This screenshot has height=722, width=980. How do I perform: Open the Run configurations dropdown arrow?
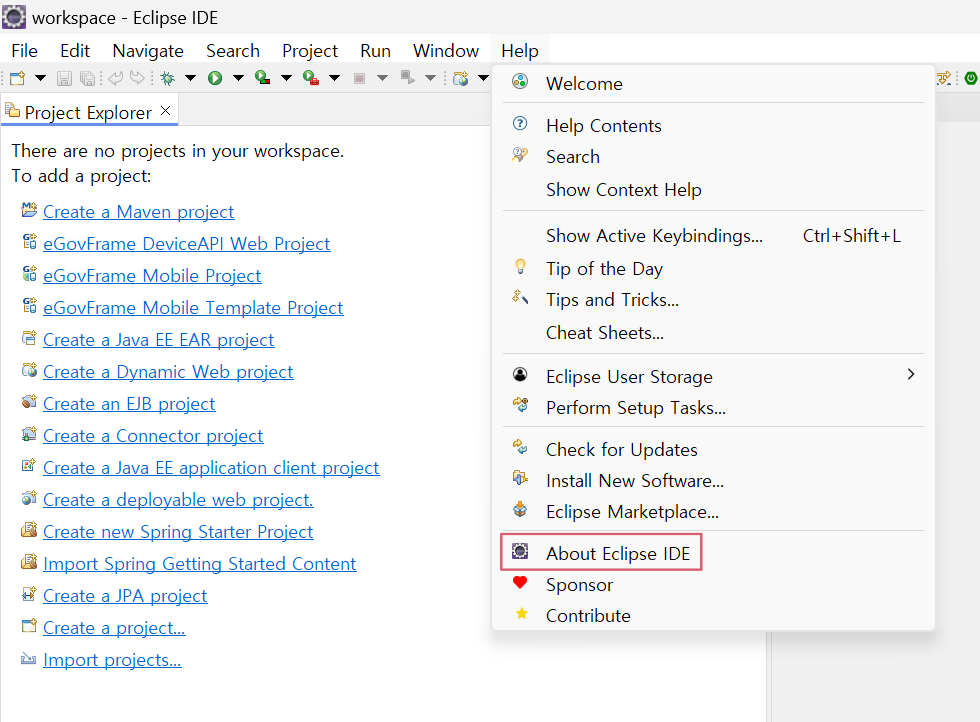237,78
